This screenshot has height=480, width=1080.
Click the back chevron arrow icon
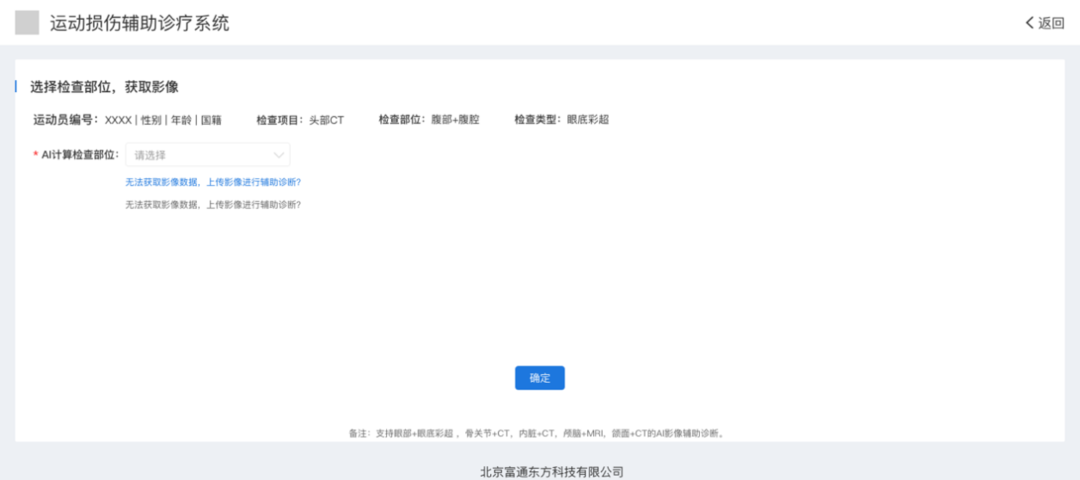(1029, 23)
